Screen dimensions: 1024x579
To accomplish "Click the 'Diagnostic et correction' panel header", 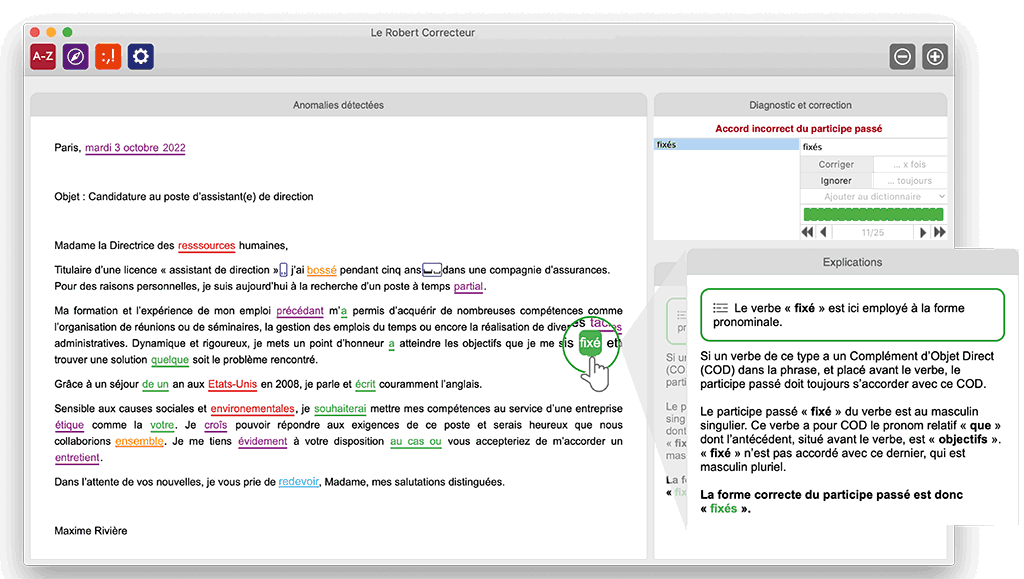I will [x=800, y=105].
